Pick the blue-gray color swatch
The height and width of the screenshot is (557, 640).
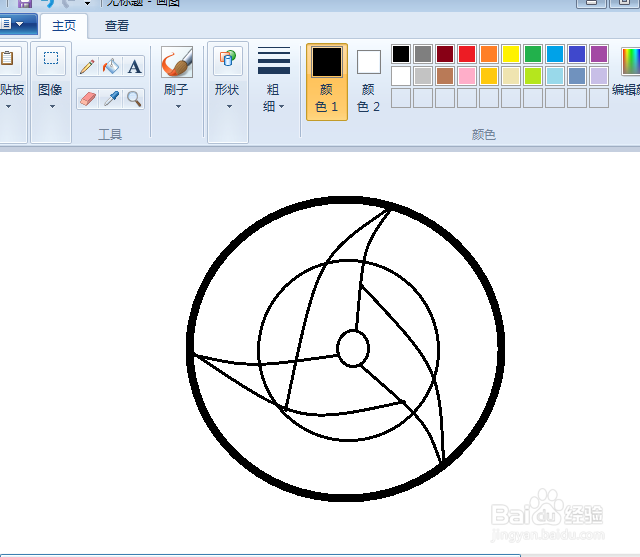pyautogui.click(x=577, y=76)
